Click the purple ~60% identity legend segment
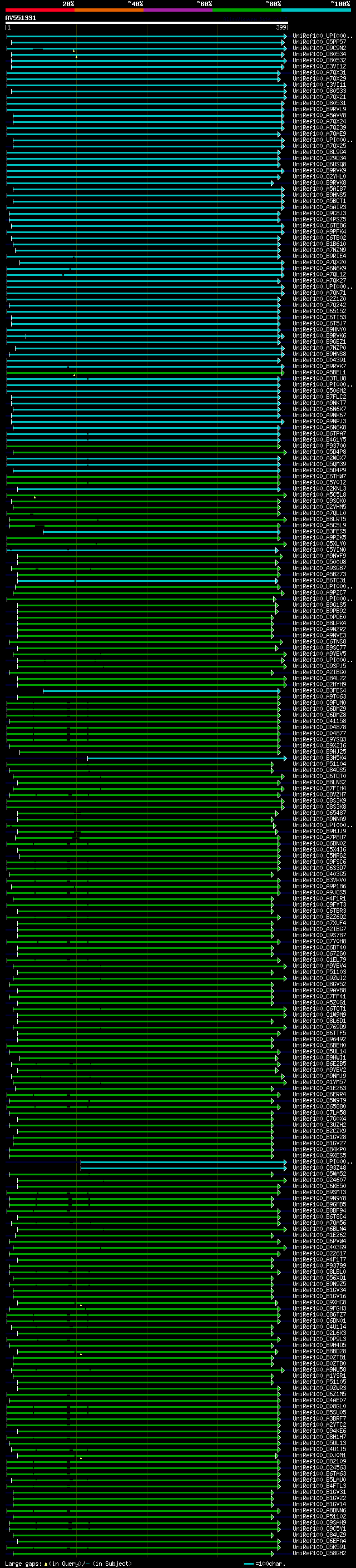This screenshot has height=1568, width=356. (179, 10)
